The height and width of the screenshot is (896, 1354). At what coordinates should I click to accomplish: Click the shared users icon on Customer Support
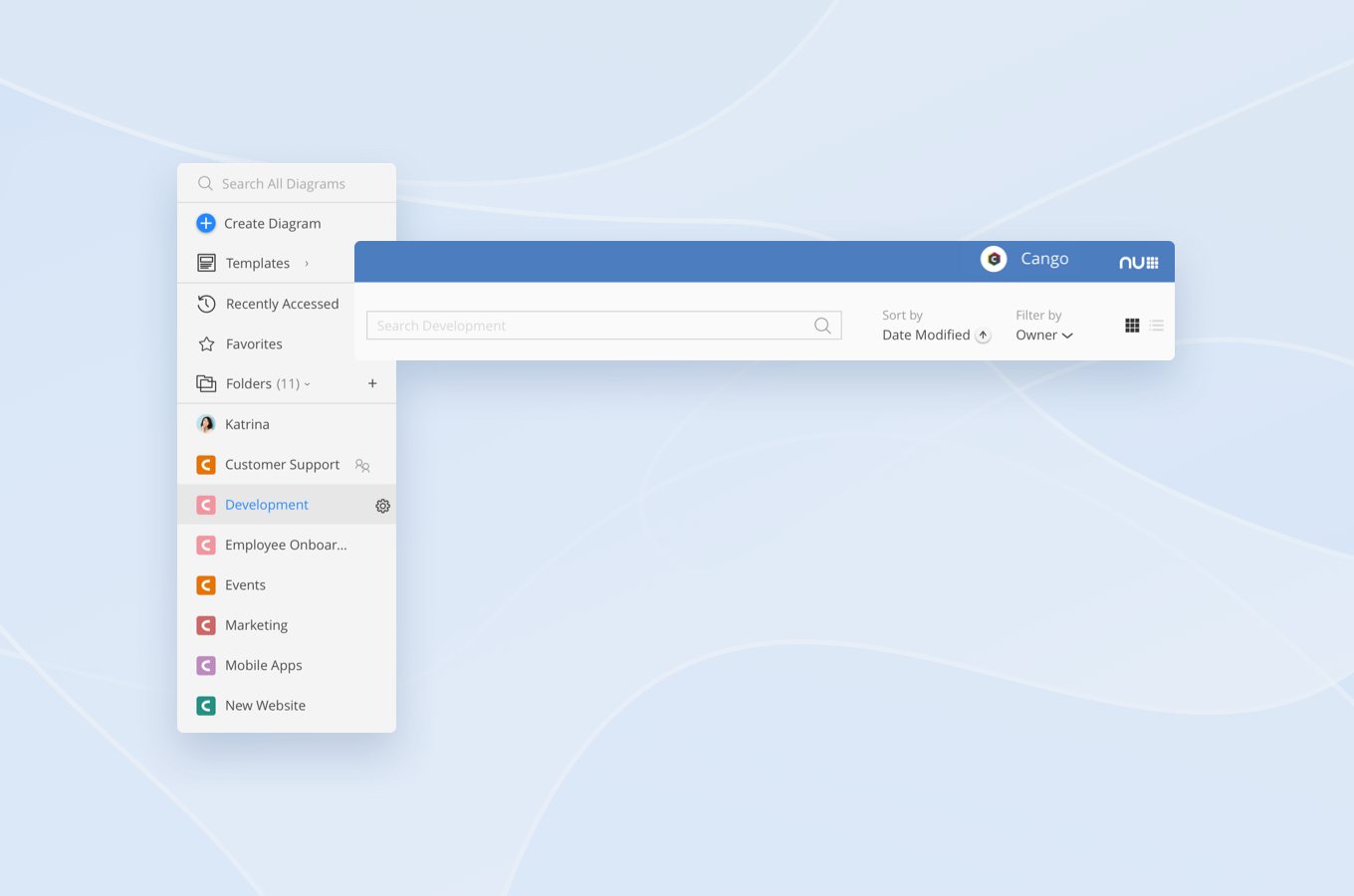tap(362, 465)
